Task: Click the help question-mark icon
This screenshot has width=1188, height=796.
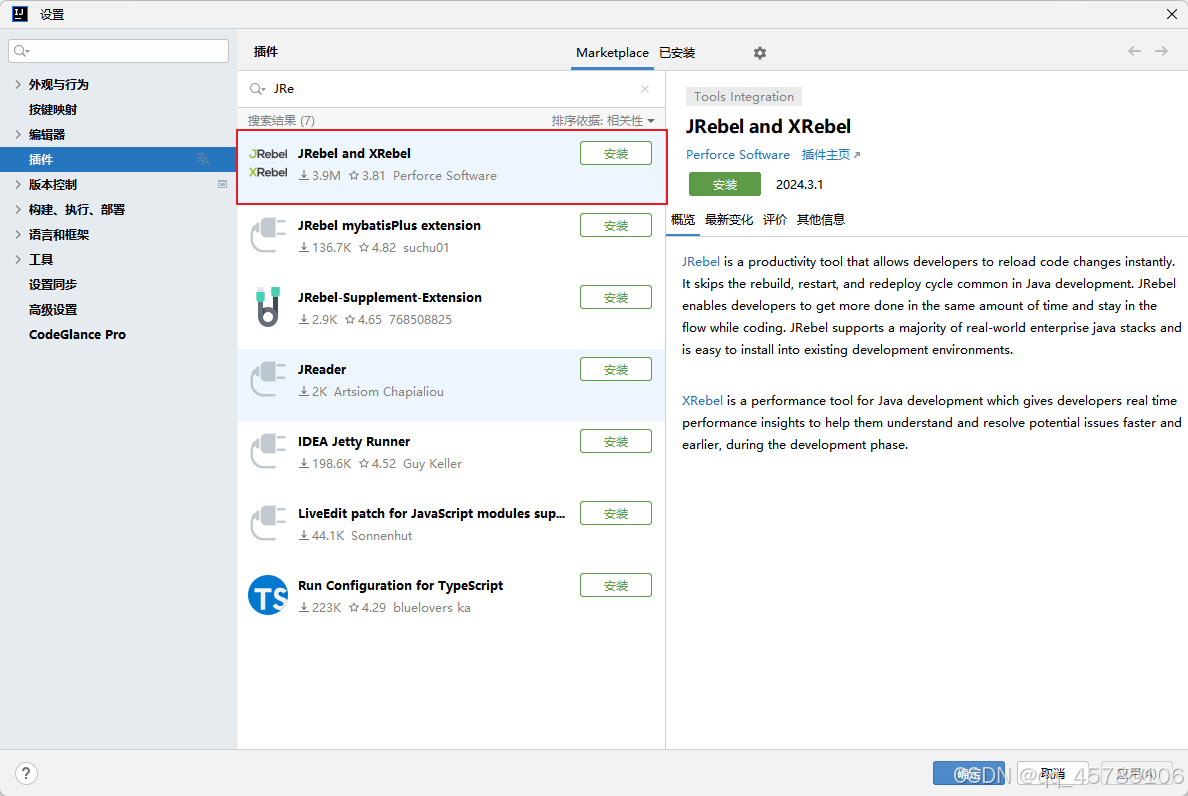Action: [25, 773]
